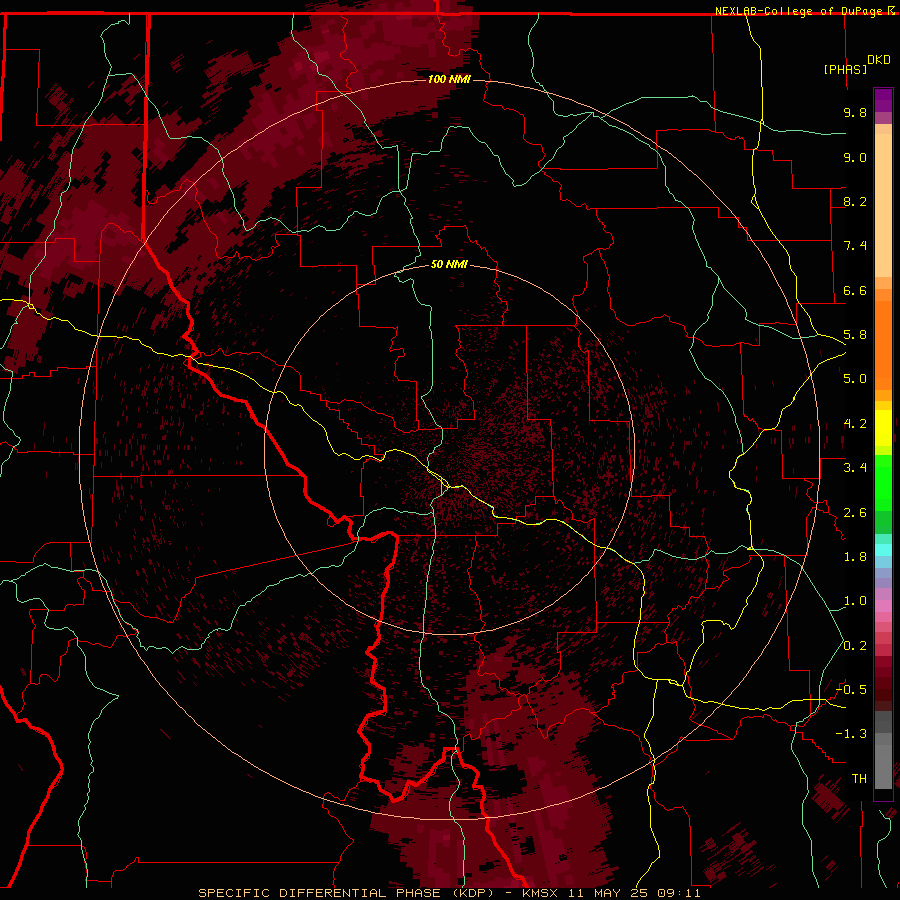The height and width of the screenshot is (900, 900).
Task: Click the "09:11" time in the caption
Action: (680, 893)
